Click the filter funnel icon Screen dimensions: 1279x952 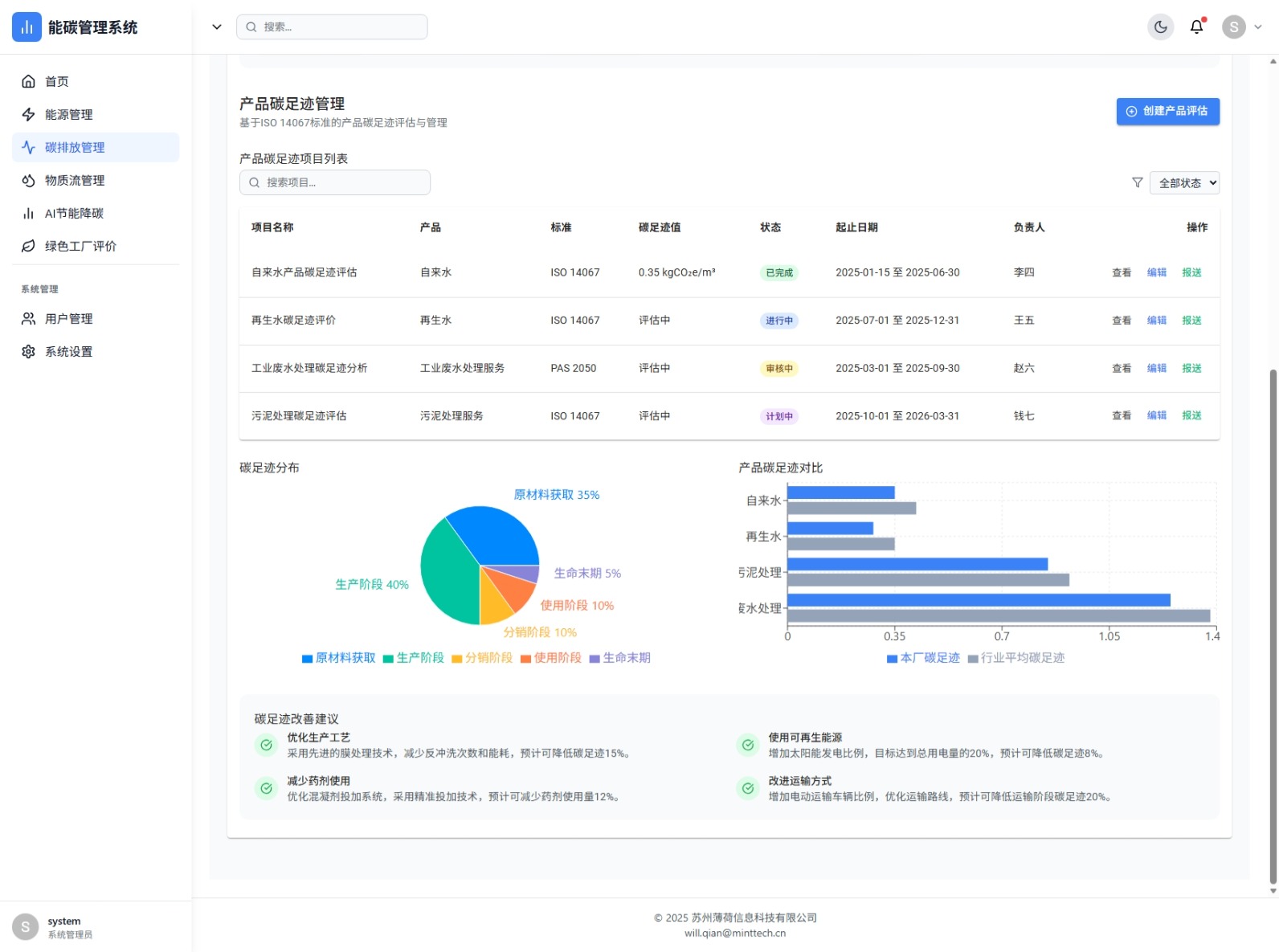click(x=1137, y=183)
